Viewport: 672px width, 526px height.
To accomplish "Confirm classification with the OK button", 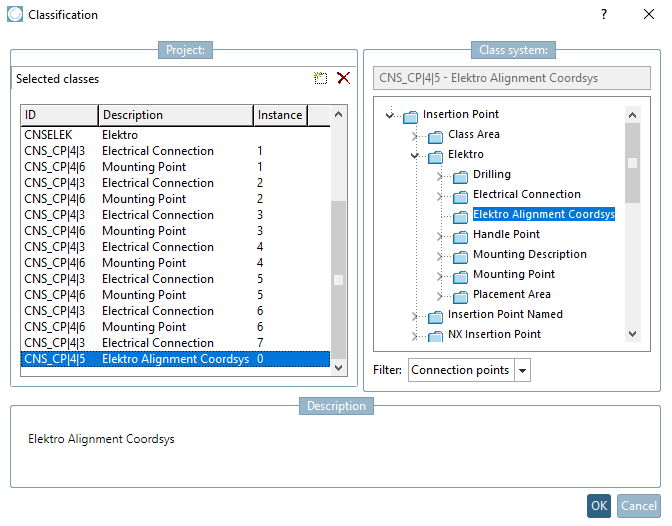I will pyautogui.click(x=599, y=505).
